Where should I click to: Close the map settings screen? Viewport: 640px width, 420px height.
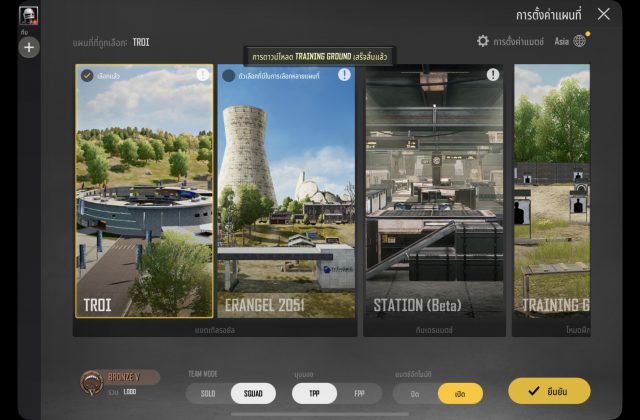tap(603, 14)
